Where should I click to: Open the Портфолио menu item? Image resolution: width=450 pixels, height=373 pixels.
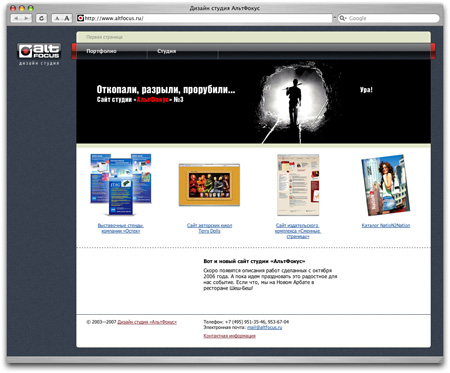click(101, 51)
